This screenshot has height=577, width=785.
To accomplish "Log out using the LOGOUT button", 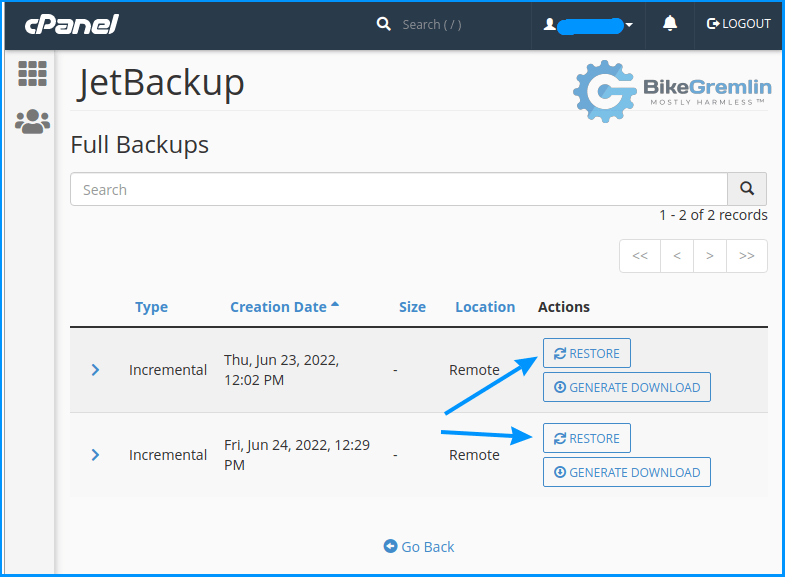I will tap(738, 24).
